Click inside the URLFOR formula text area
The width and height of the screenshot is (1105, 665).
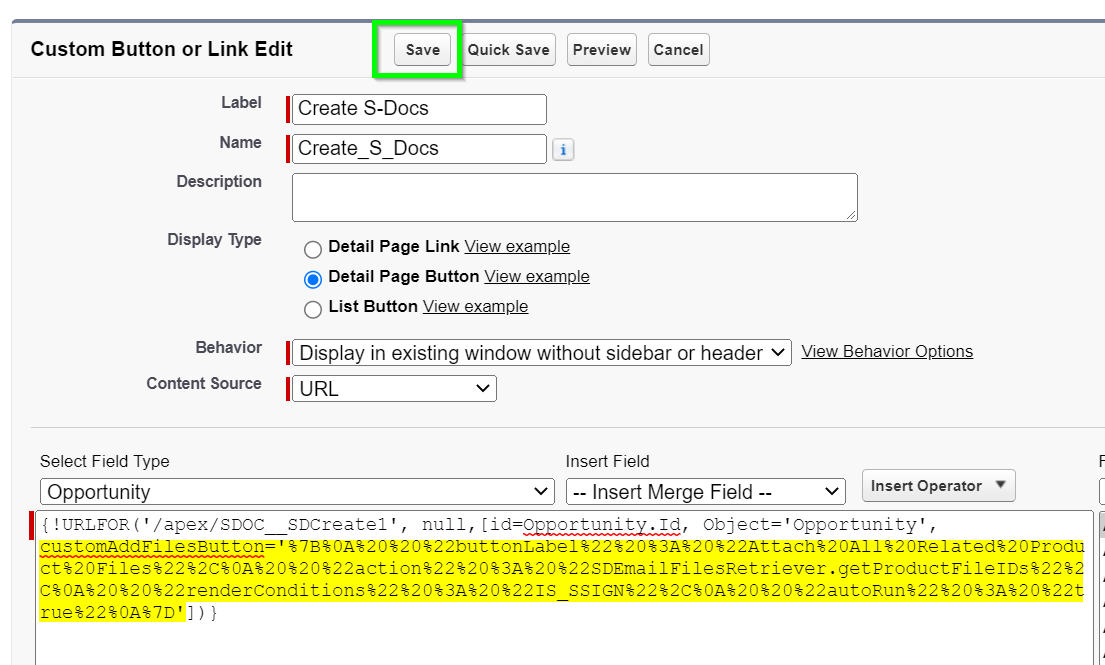coord(564,588)
